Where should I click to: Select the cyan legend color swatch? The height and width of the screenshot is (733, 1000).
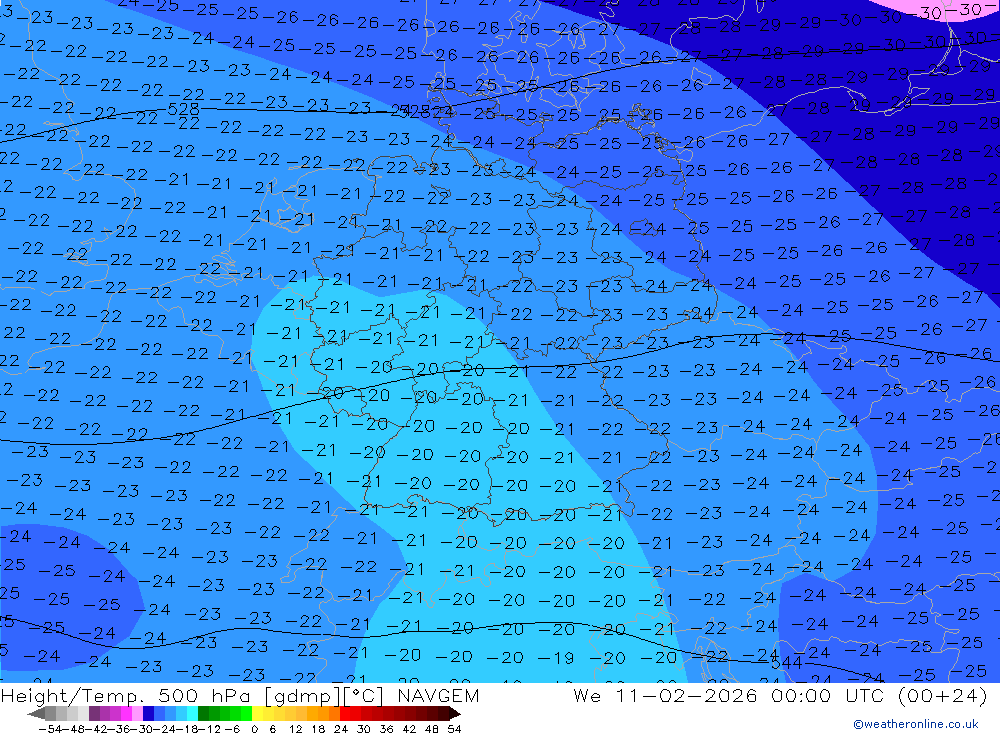point(192,714)
